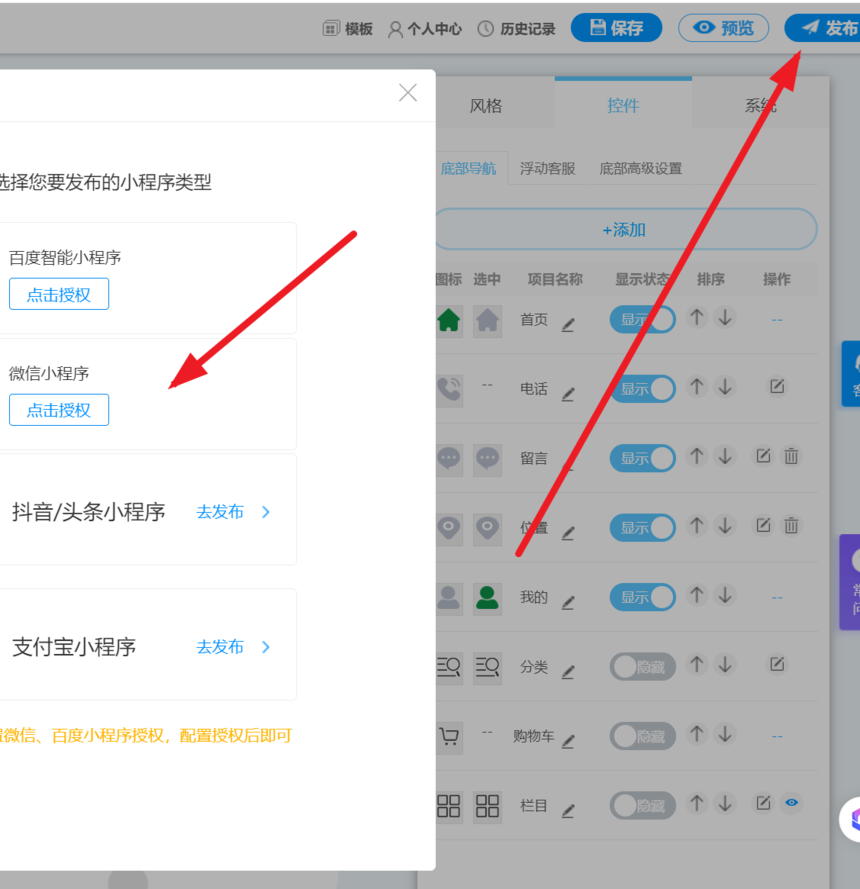The image size is (860, 889).
Task: Toggle 显示 switch for 留言 row
Action: 643,458
